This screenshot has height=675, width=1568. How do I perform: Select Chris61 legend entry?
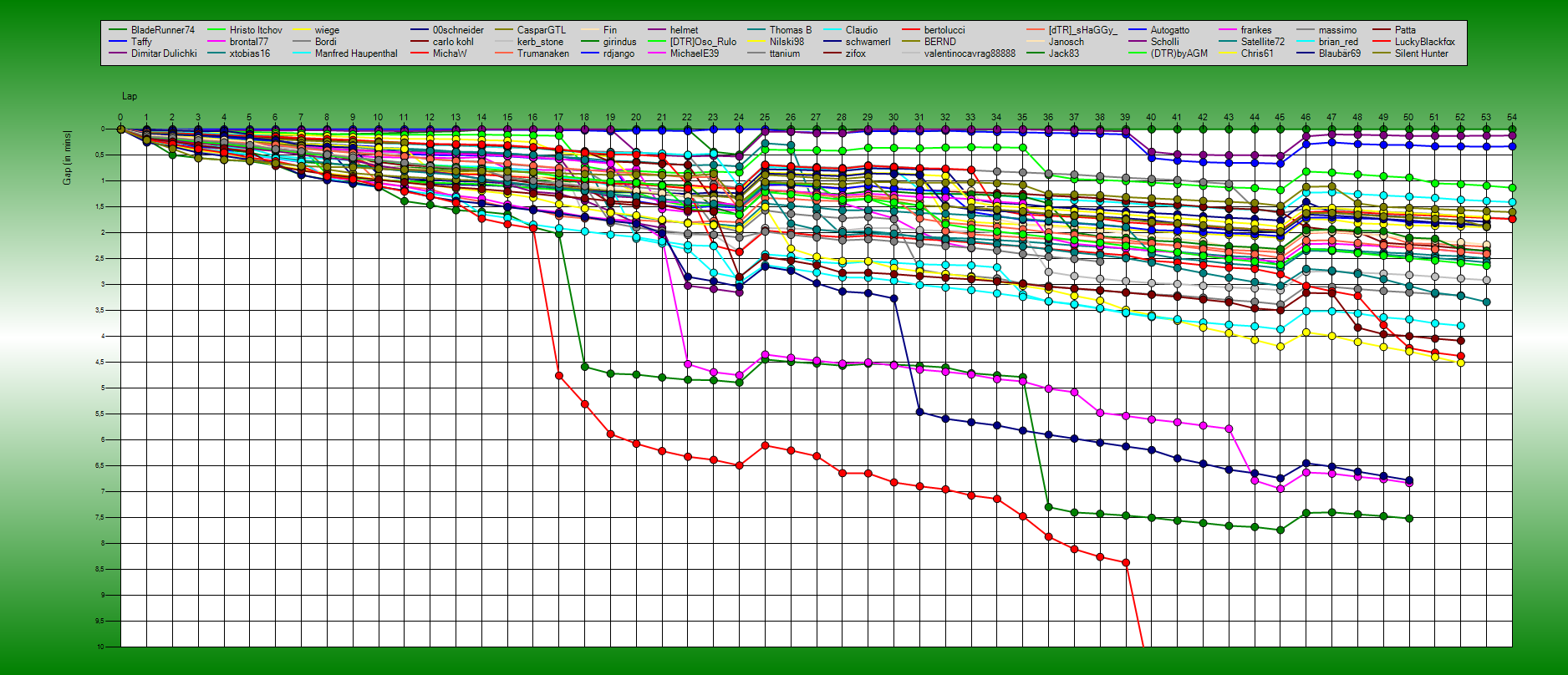coord(1257,53)
